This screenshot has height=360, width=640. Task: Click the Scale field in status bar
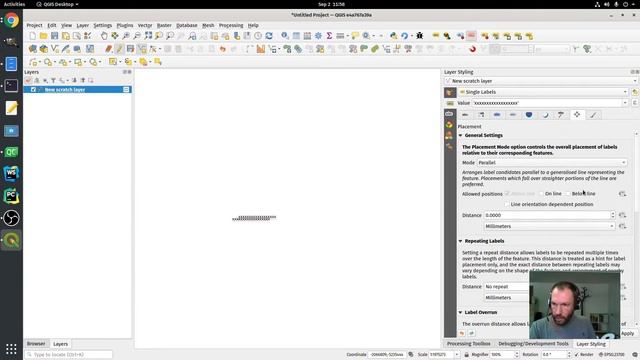[x=441, y=355]
